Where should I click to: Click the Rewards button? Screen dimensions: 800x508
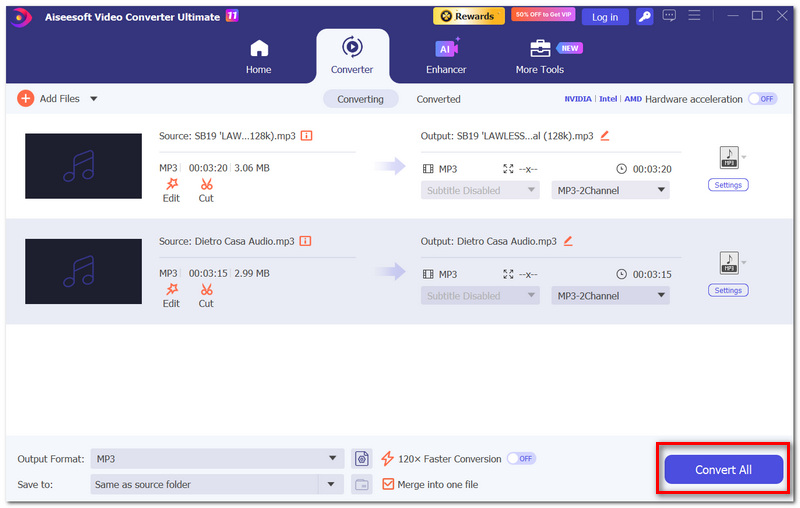(468, 16)
